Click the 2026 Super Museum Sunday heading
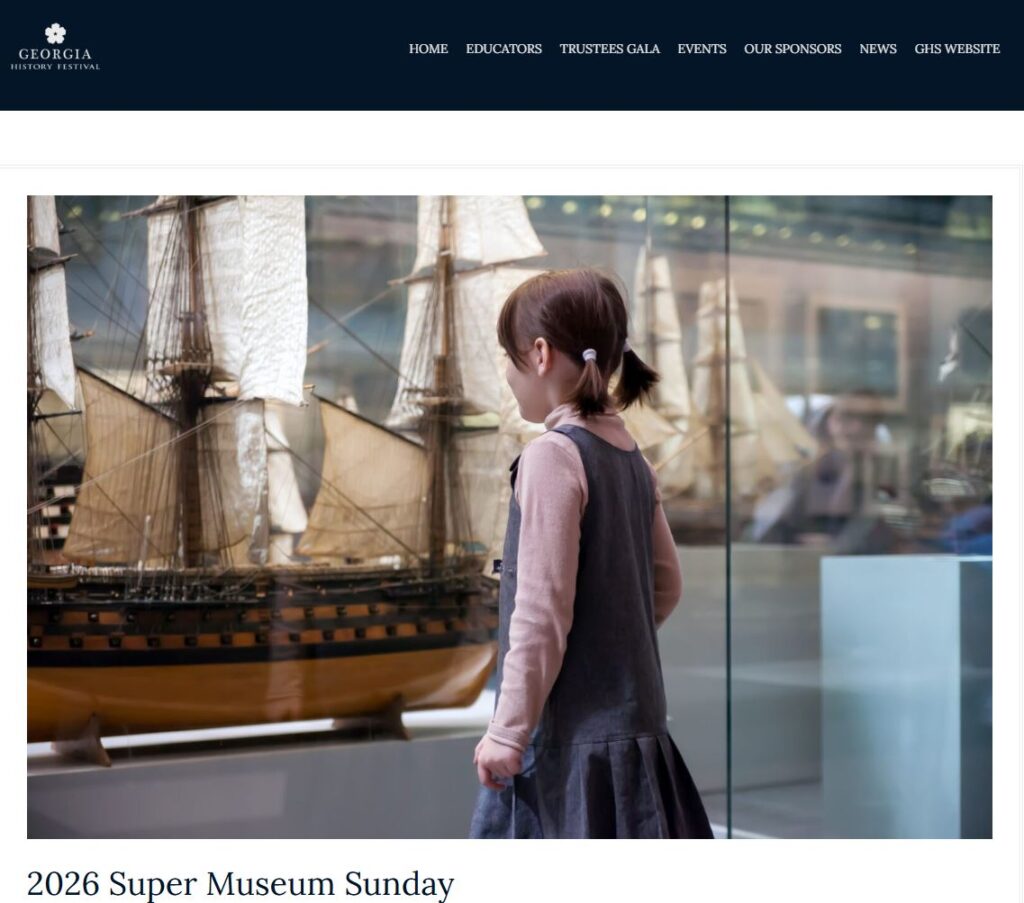 (240, 883)
